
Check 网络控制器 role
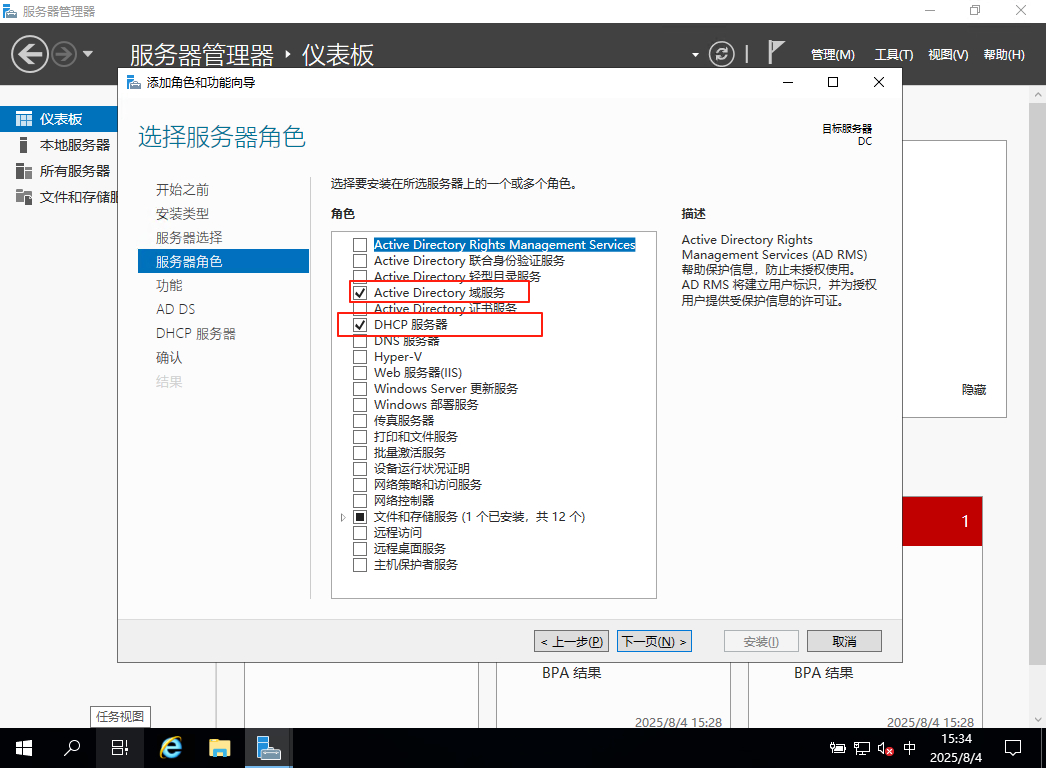click(360, 501)
